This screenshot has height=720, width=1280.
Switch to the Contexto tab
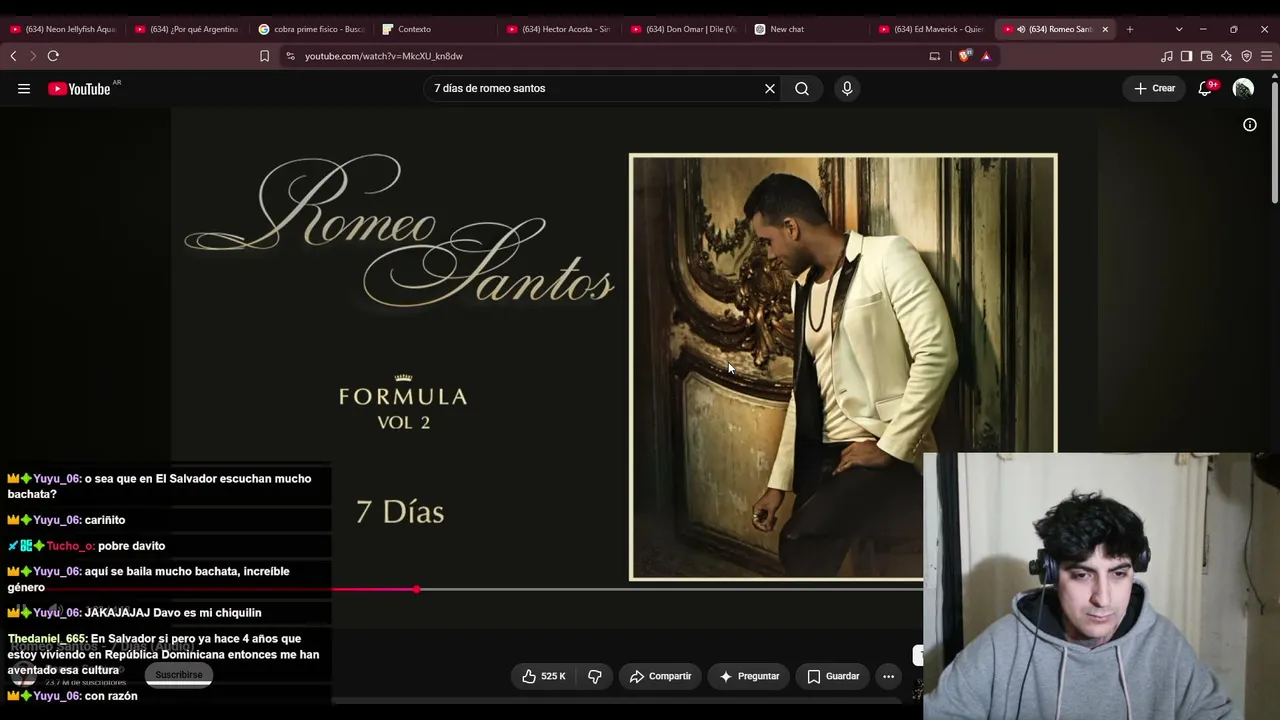coord(435,29)
